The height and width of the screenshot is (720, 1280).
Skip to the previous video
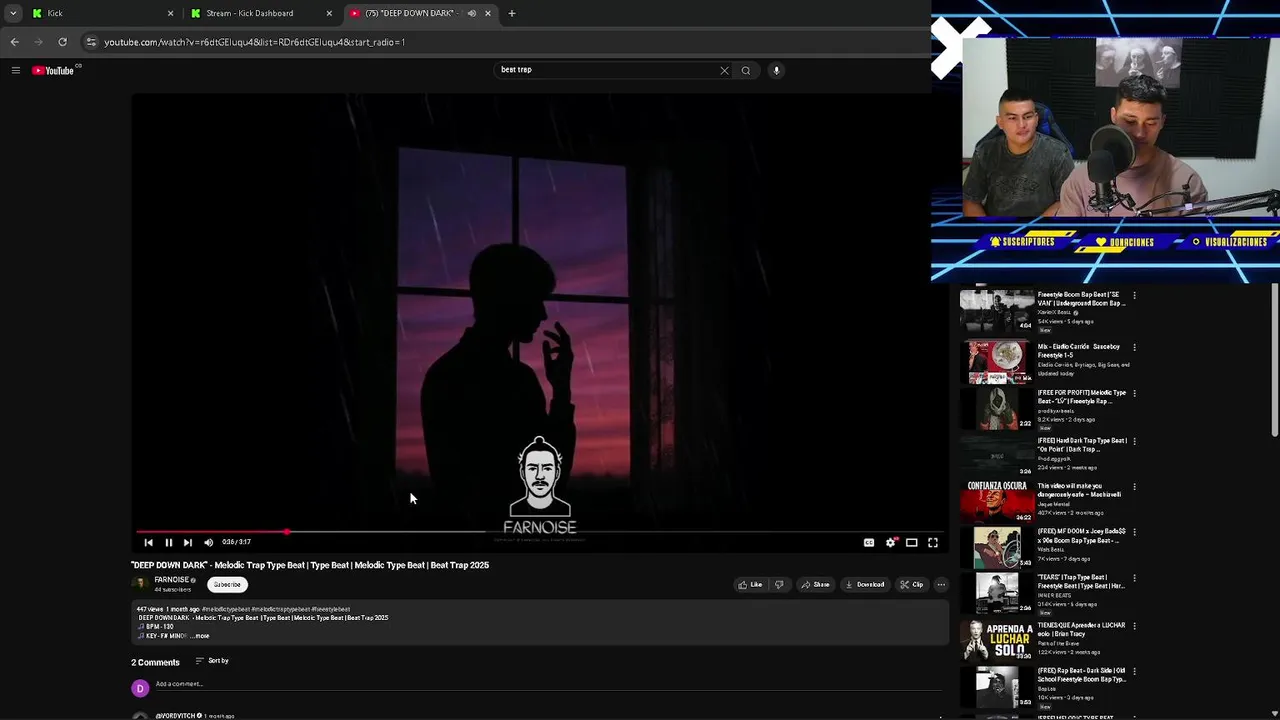click(148, 542)
